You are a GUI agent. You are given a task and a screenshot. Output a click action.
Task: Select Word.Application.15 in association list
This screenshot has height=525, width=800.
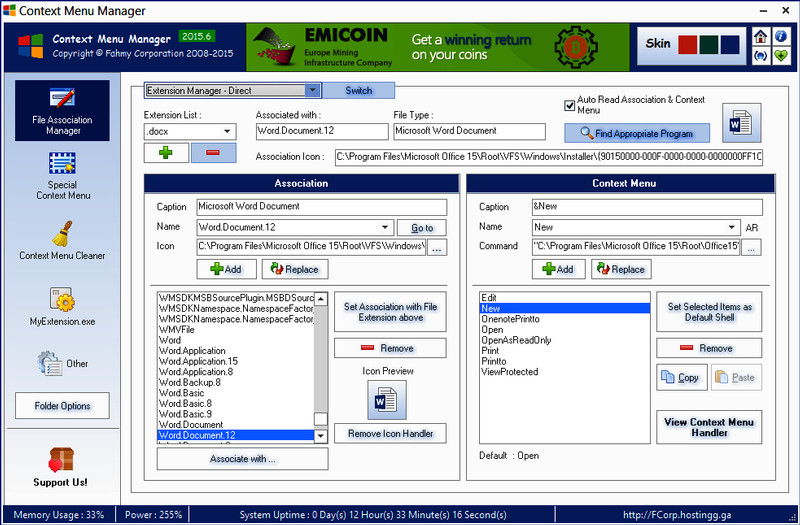coord(236,361)
